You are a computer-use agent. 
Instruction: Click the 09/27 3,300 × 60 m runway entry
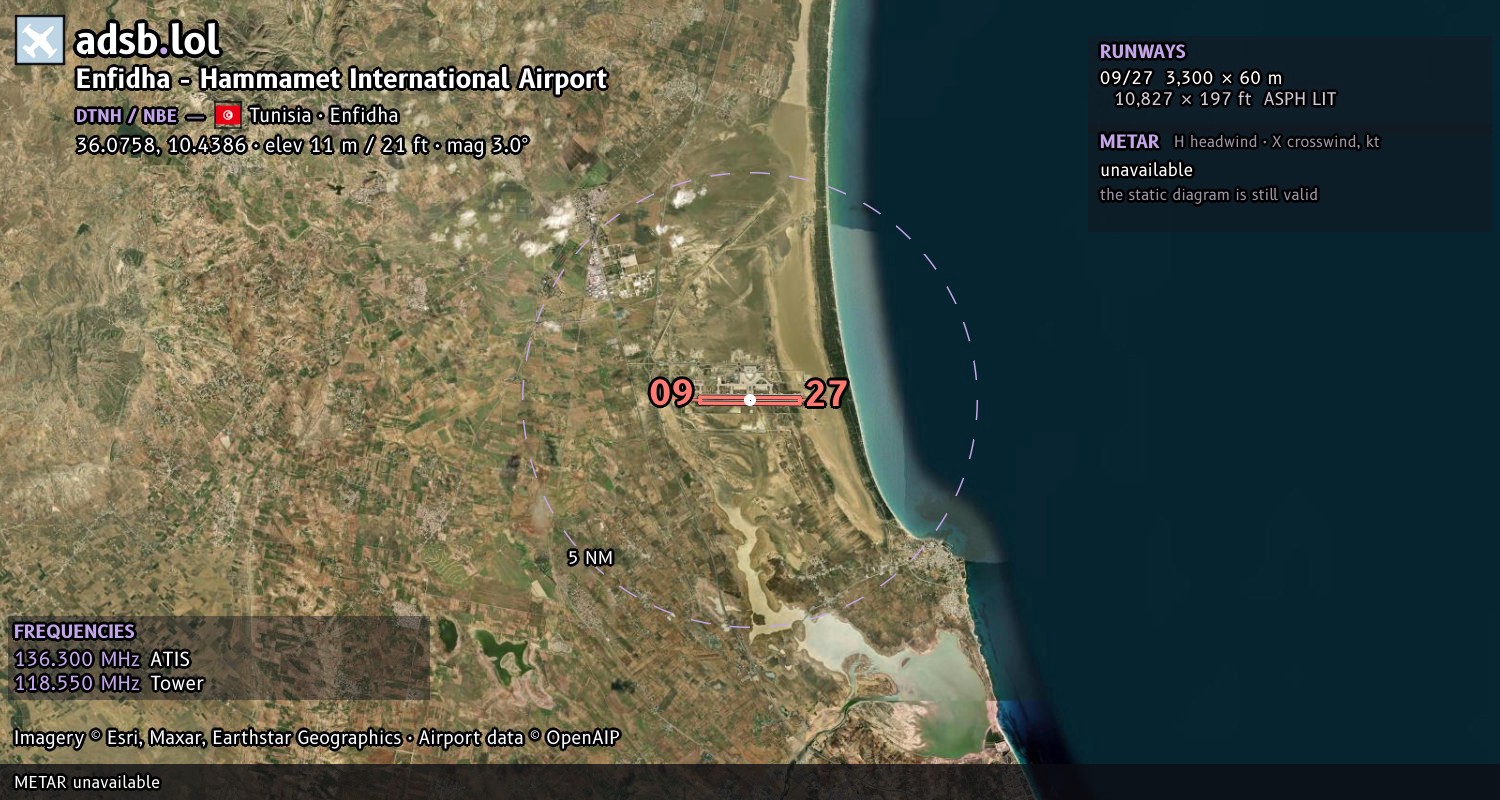point(1190,78)
